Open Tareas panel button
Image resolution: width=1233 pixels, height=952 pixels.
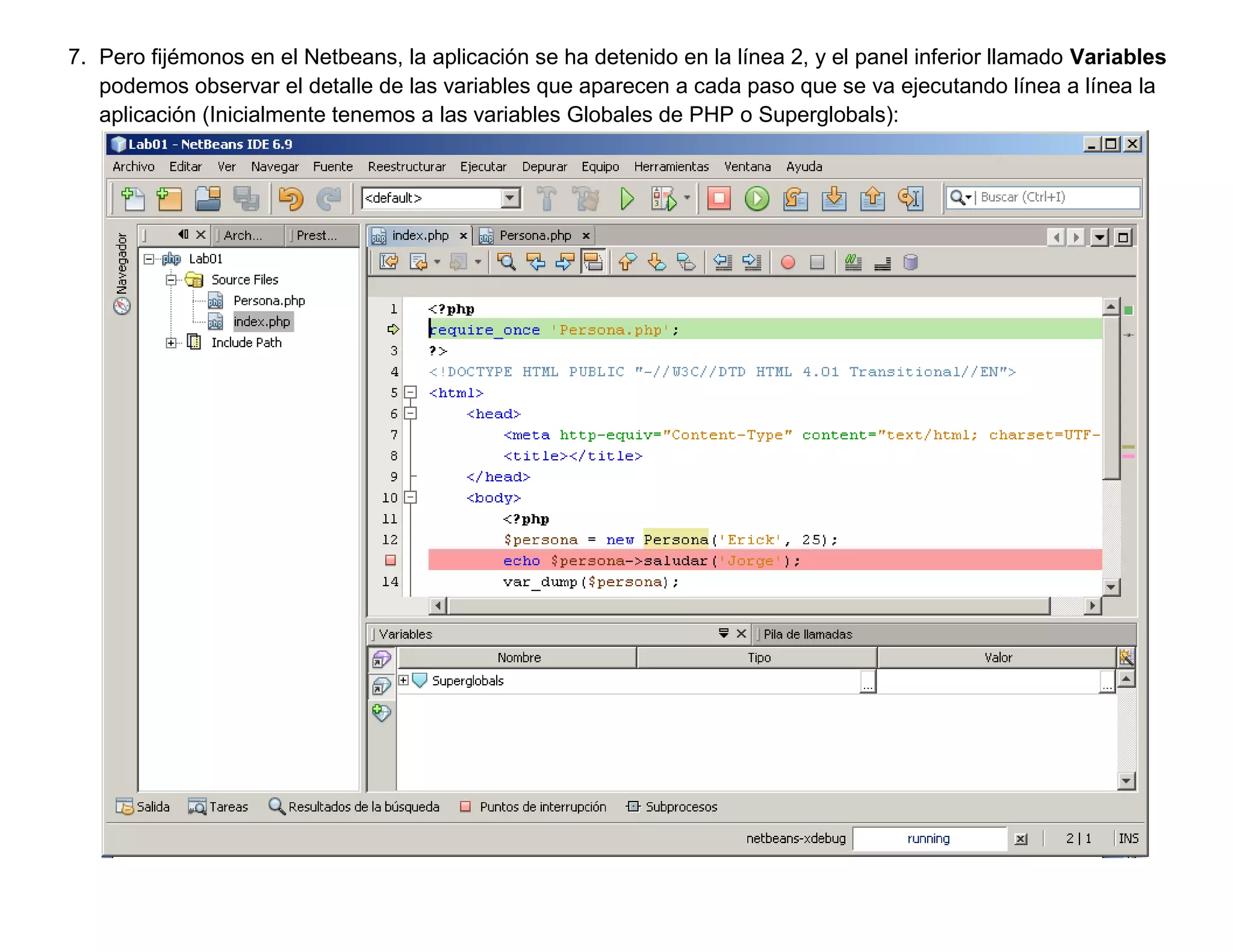(218, 807)
